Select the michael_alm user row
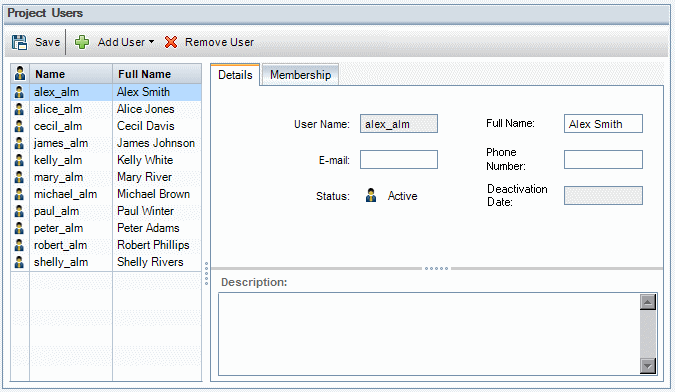This screenshot has height=392, width=675. 106,194
